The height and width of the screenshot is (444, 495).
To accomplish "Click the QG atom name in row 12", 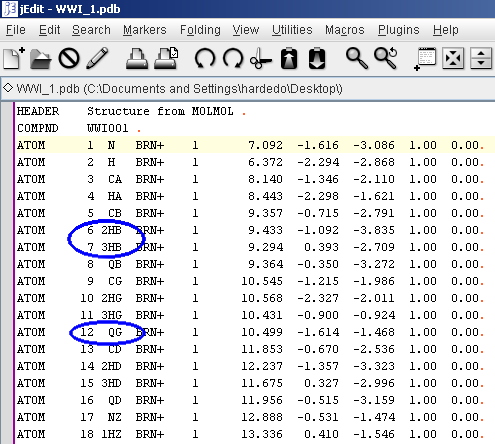I will pos(115,332).
